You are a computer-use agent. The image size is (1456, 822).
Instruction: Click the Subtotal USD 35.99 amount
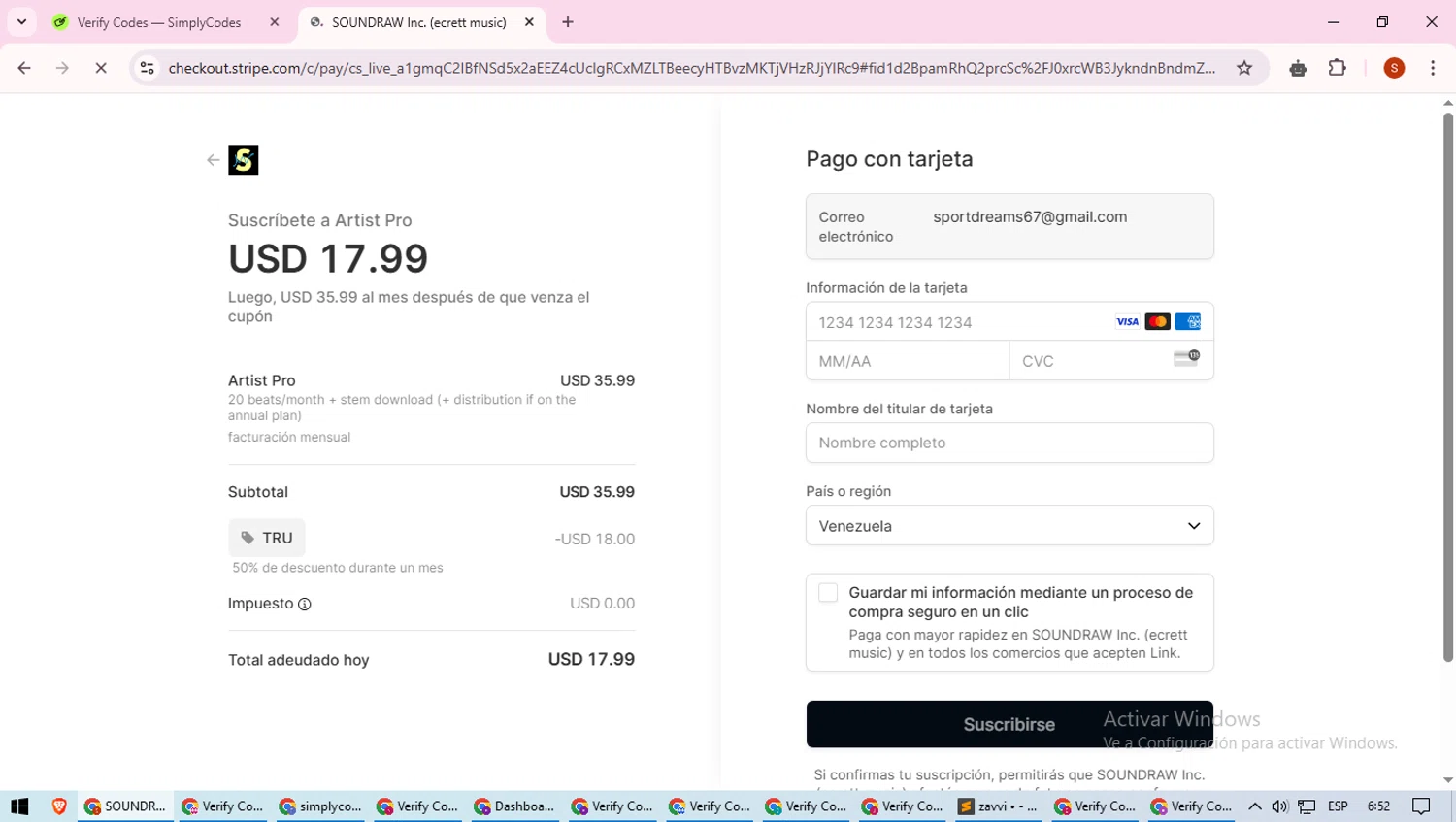pyautogui.click(x=597, y=492)
